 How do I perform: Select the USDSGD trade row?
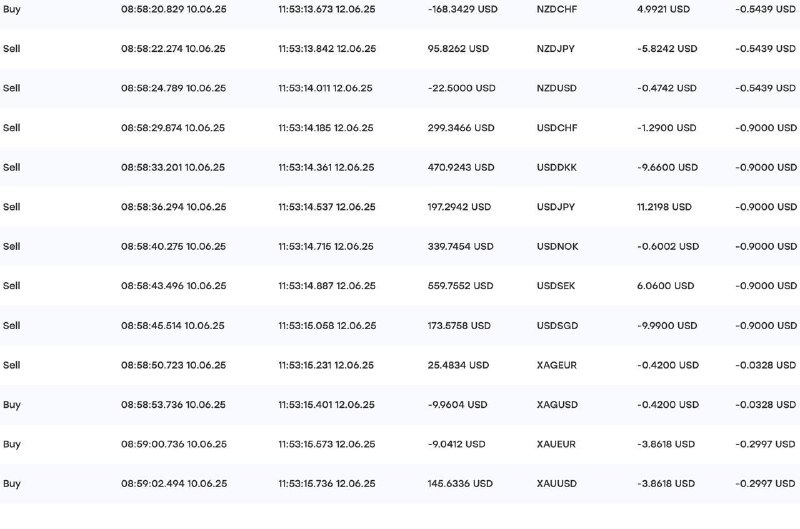click(400, 325)
